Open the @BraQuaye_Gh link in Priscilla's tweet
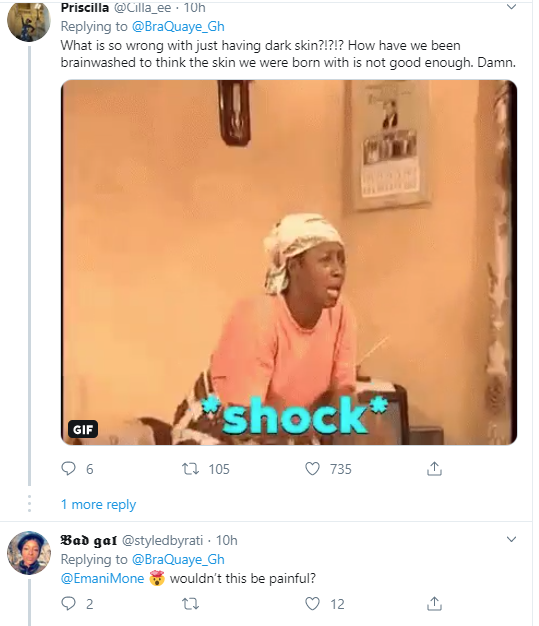This screenshot has height=626, width=539. (x=178, y=26)
